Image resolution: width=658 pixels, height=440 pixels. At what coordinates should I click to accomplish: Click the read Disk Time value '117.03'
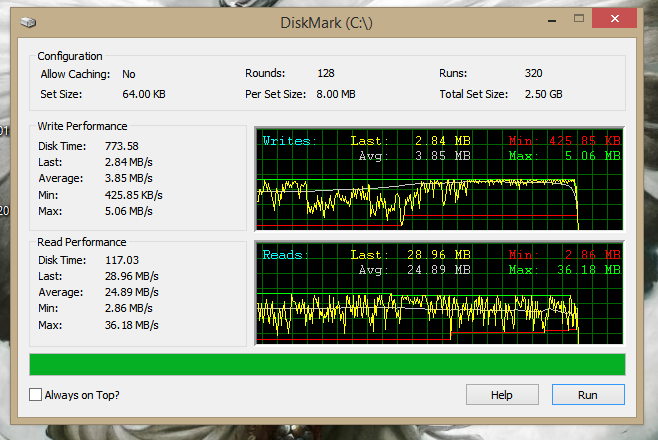pos(121,260)
